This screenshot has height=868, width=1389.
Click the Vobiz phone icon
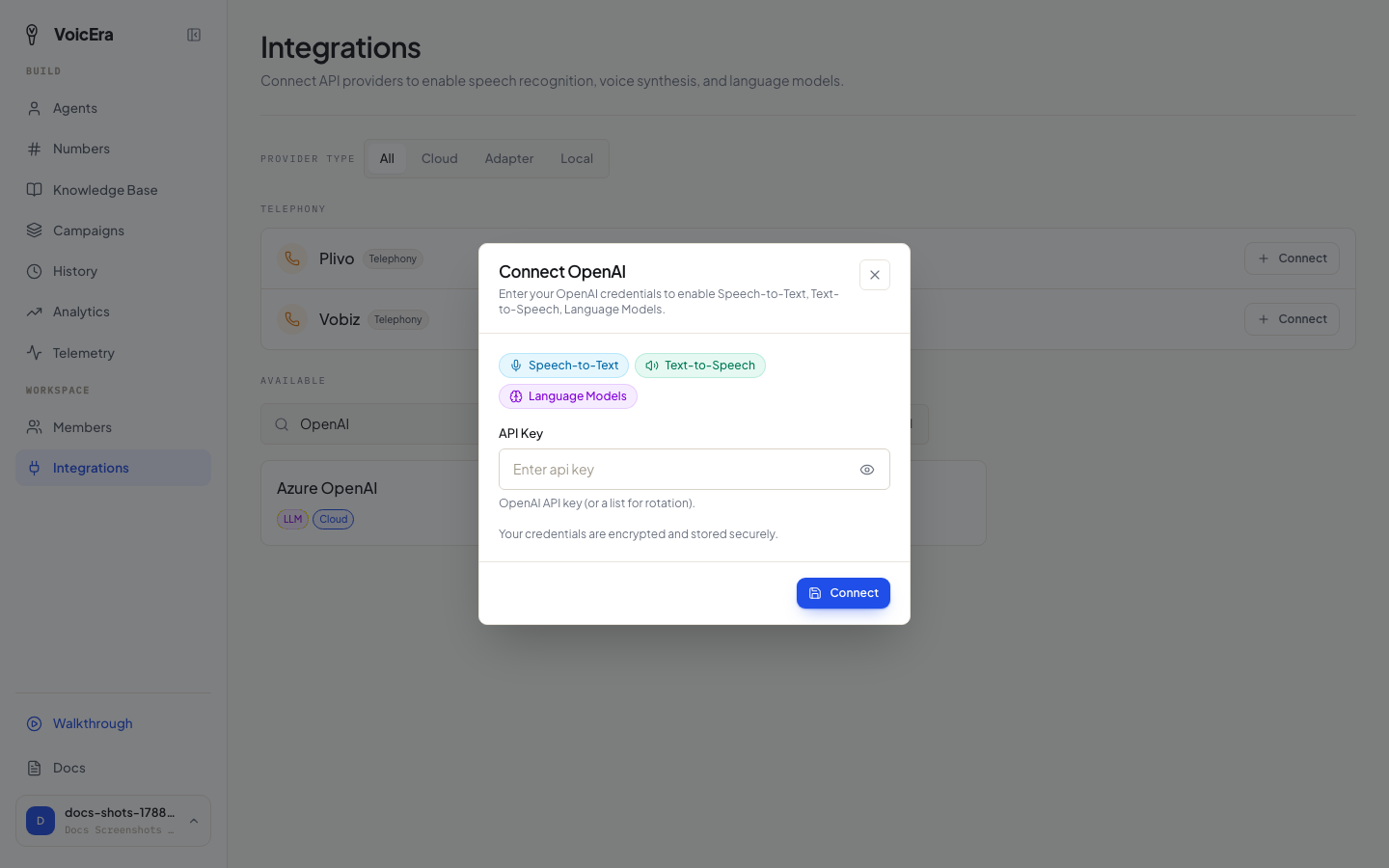click(x=292, y=319)
